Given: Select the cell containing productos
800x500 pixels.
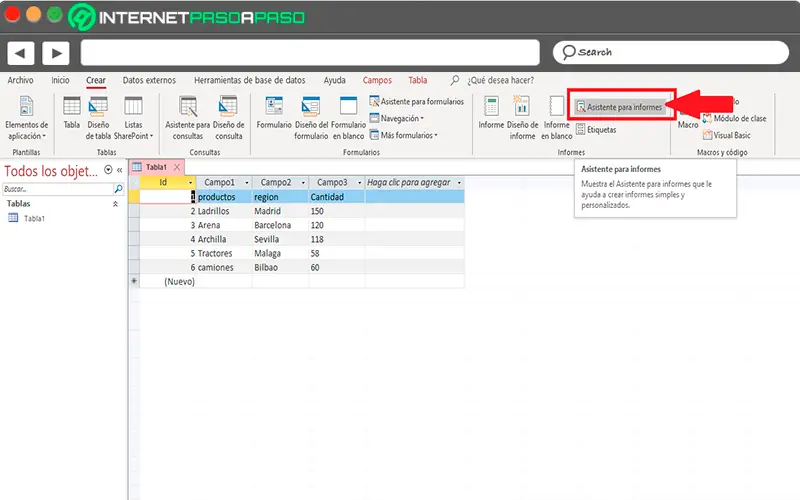Looking at the screenshot, I should (x=224, y=196).
